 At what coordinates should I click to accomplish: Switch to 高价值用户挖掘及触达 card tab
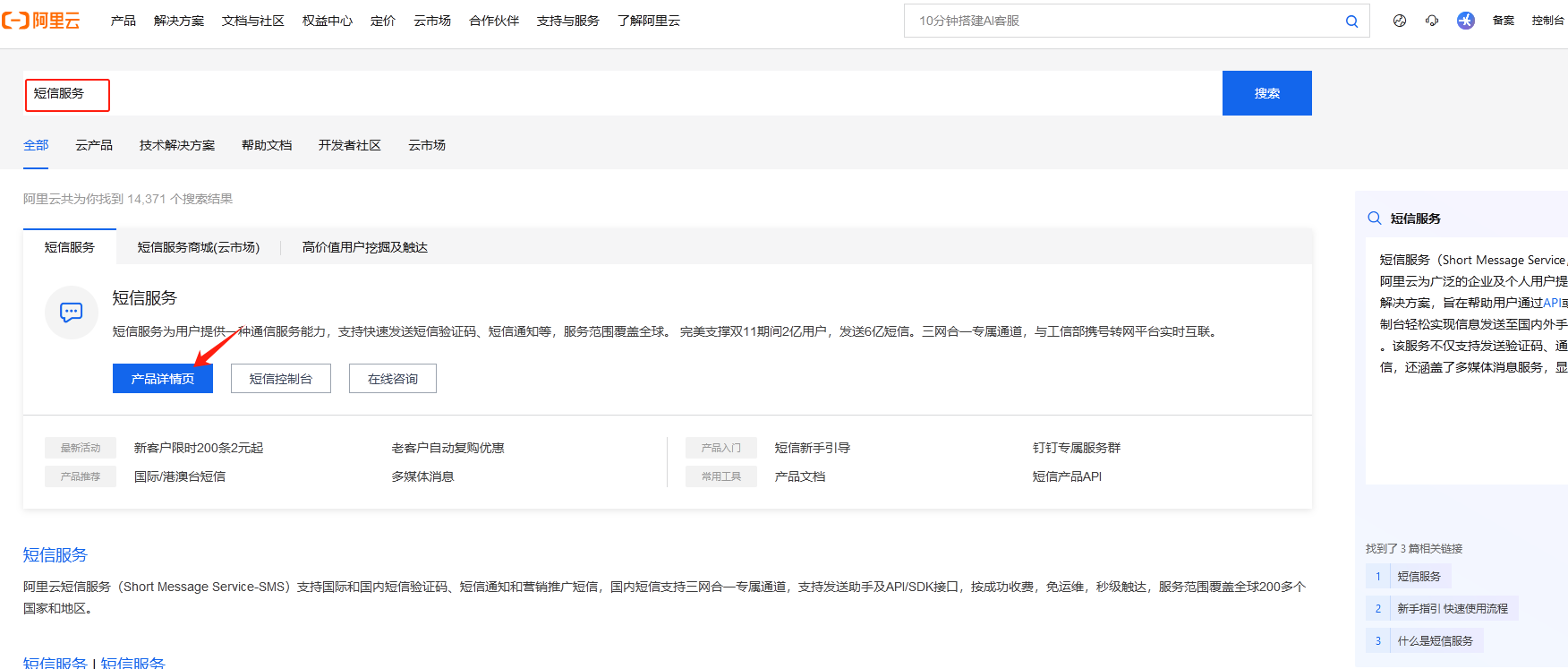coord(365,247)
